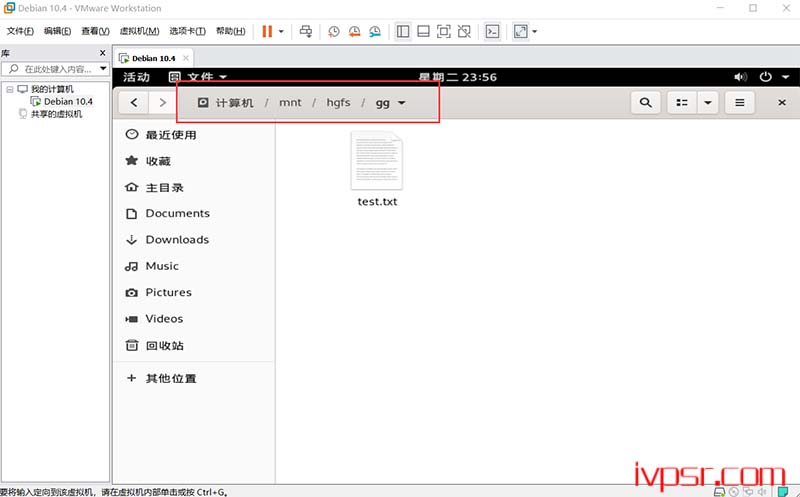Click the CD/DVD status bar icon

pyautogui.click(x=734, y=492)
